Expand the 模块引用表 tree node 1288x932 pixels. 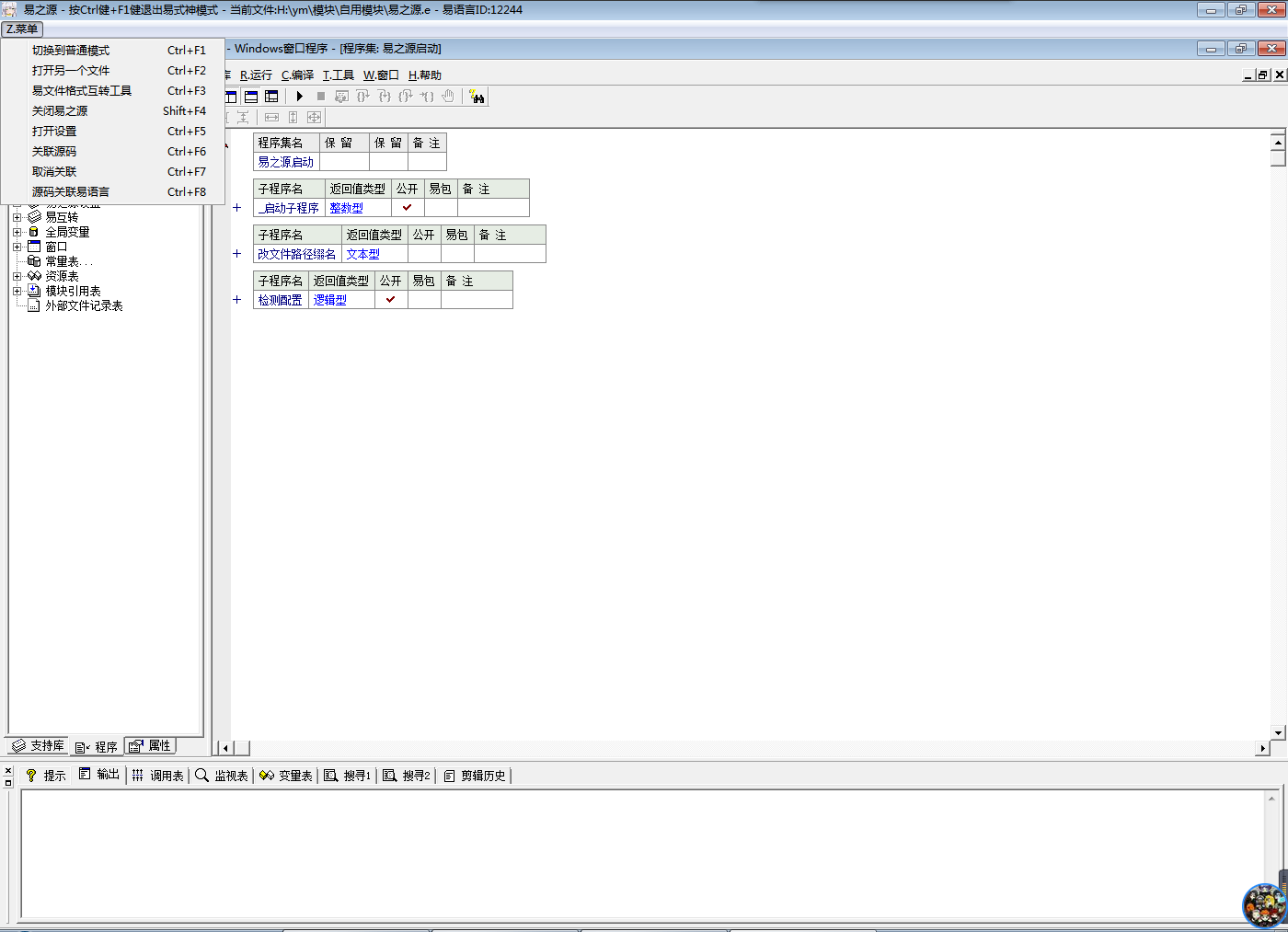coord(17,291)
